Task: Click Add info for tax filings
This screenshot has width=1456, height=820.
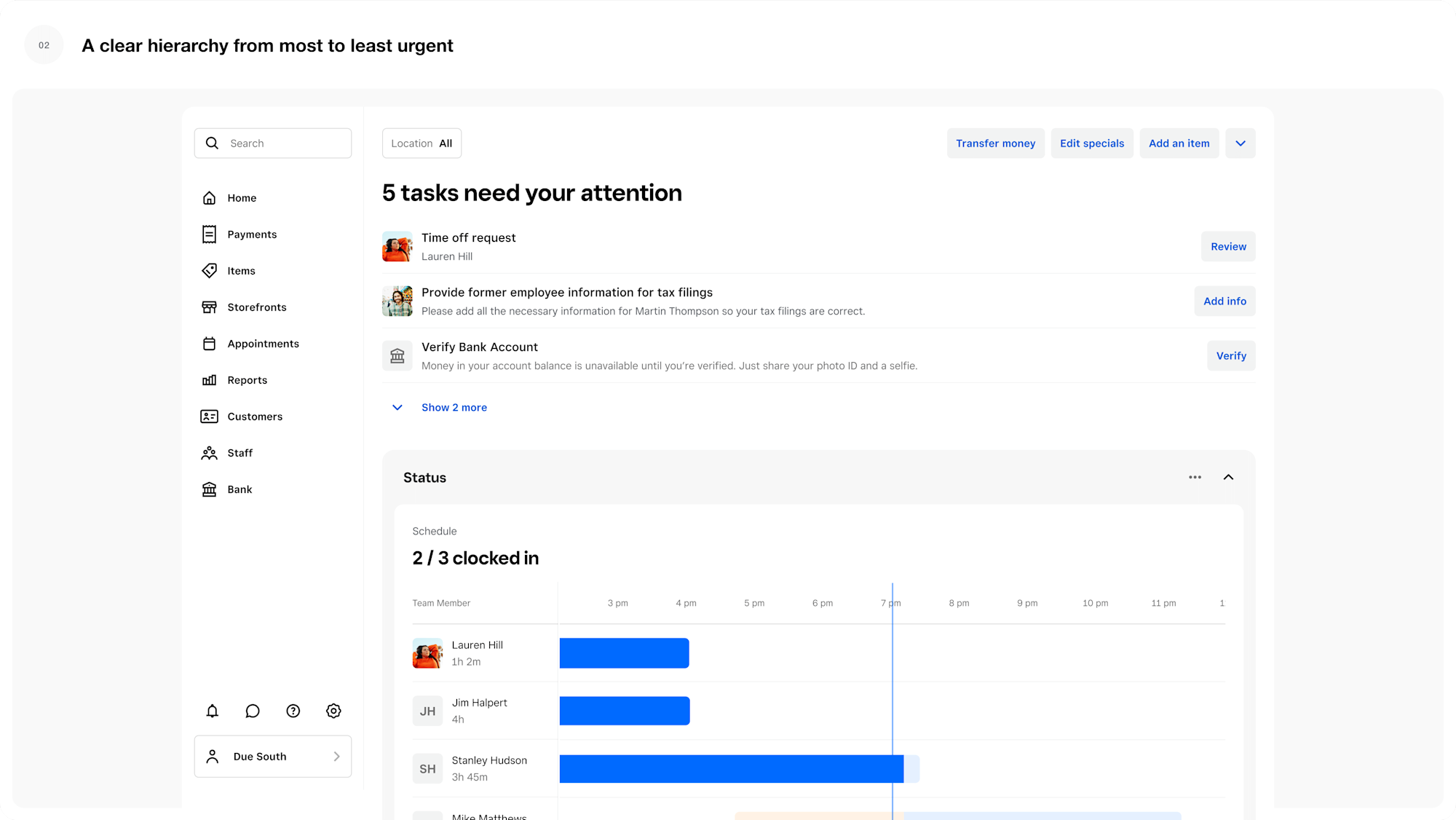Action: point(1224,301)
